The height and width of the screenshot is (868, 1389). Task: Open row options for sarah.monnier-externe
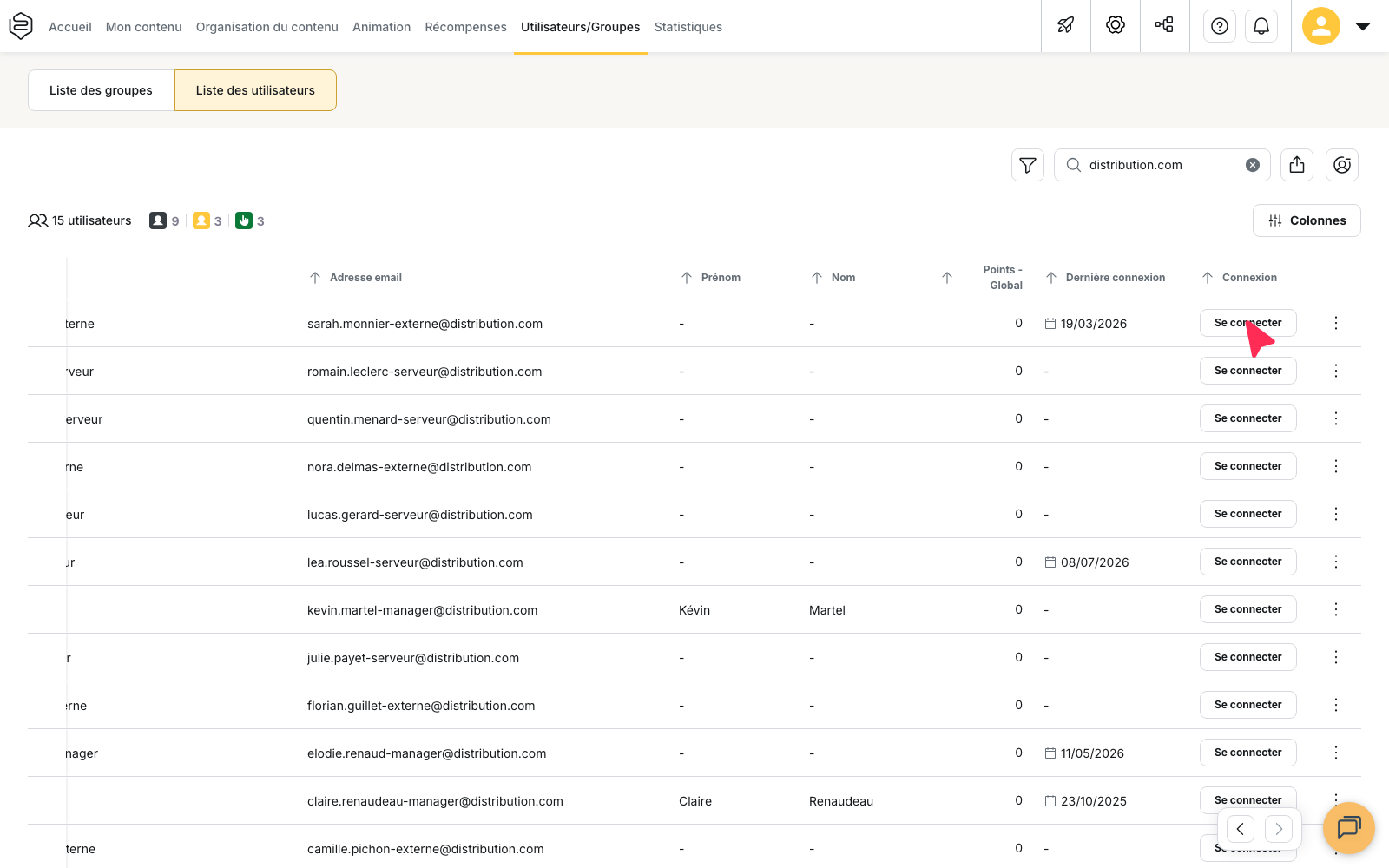[1336, 323]
